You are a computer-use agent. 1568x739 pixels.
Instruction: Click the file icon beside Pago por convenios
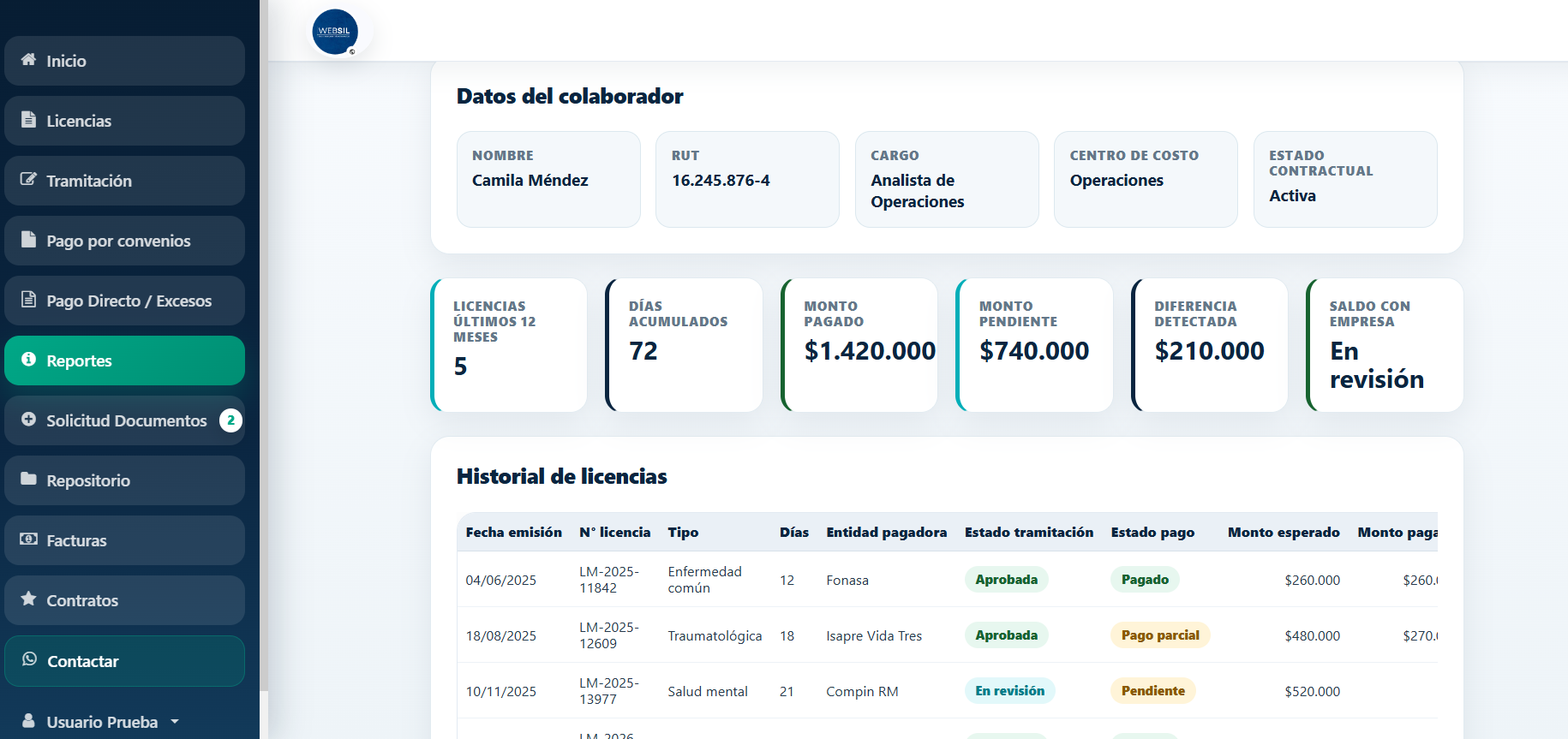coord(28,240)
